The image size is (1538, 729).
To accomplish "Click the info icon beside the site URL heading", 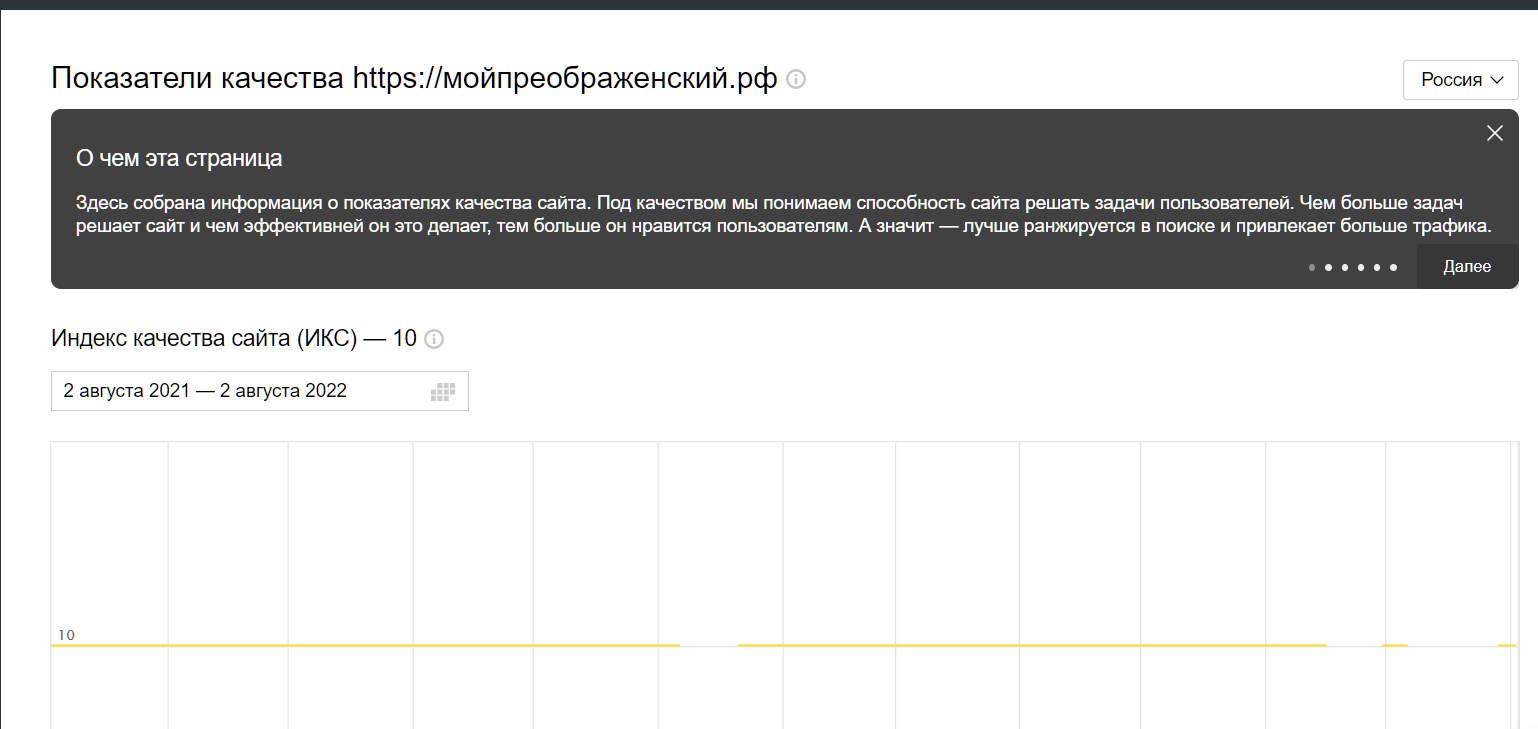I will (796, 79).
